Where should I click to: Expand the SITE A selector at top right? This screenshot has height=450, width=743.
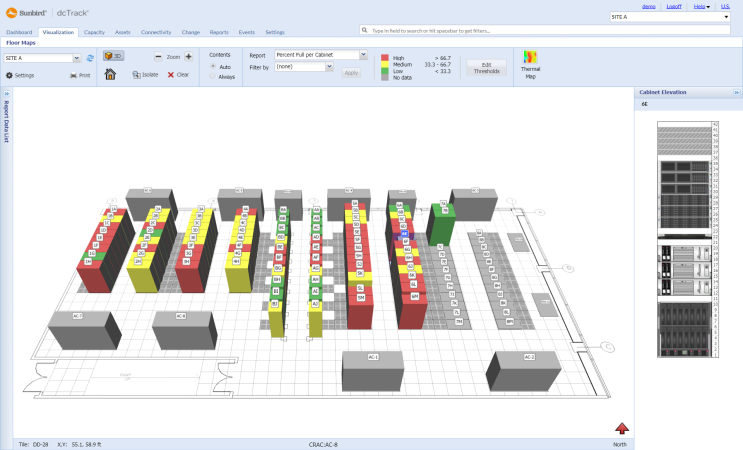click(x=670, y=17)
